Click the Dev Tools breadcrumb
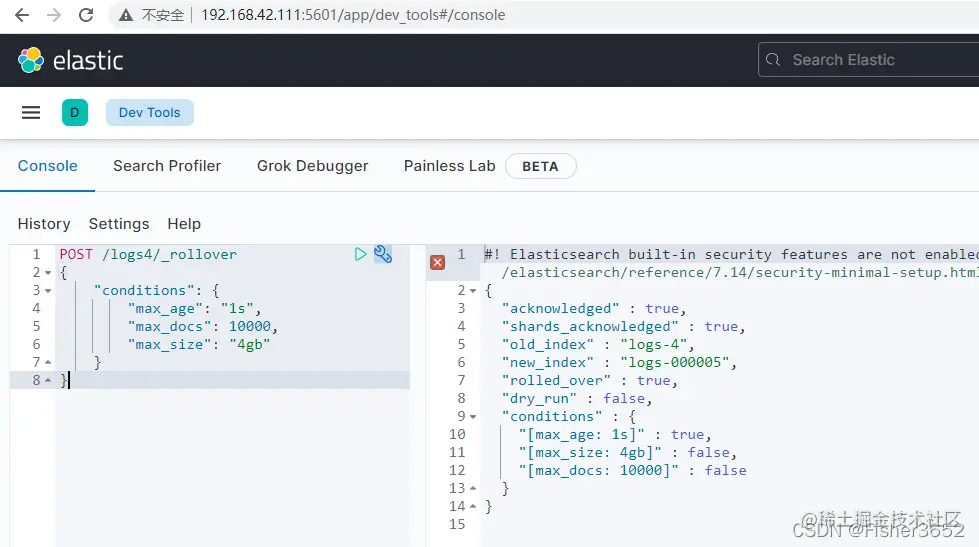 [x=150, y=112]
